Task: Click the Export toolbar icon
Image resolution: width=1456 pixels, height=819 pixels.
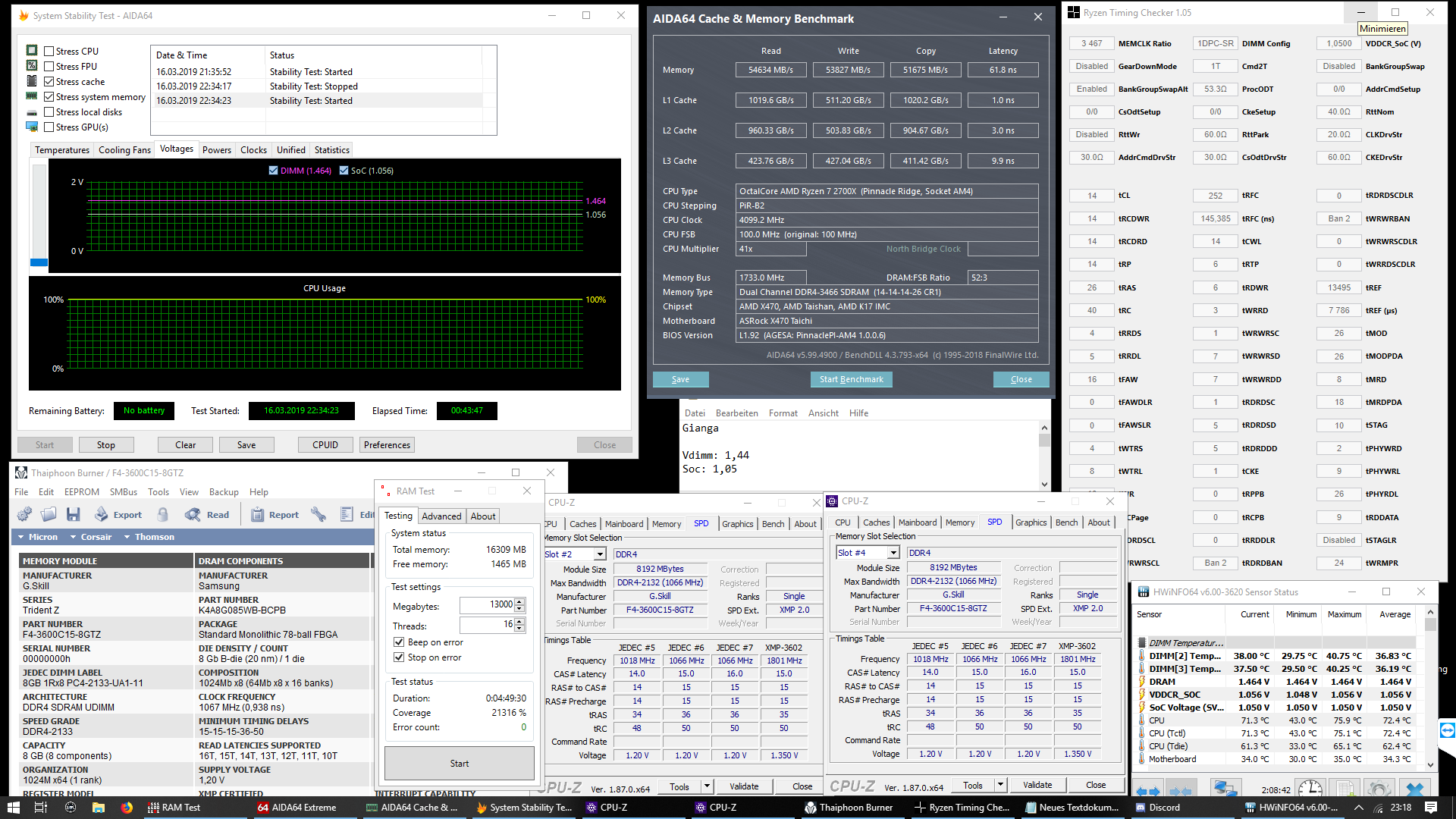Action: 102,515
